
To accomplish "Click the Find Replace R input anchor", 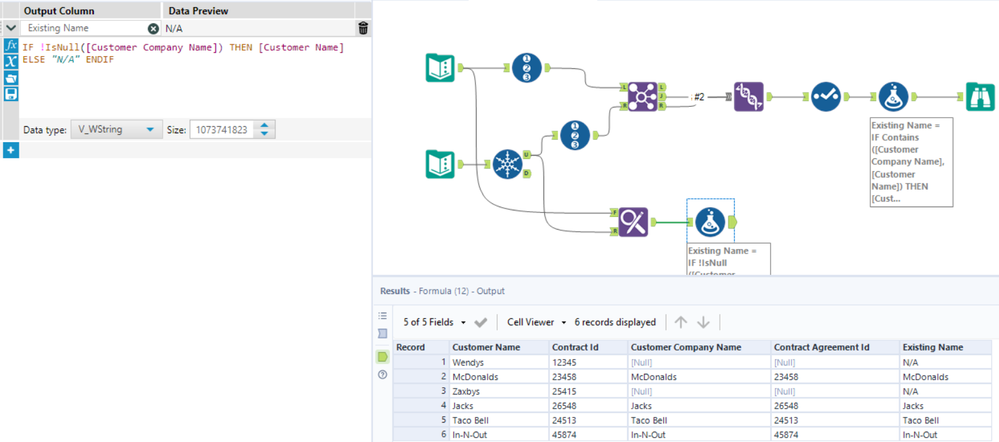I will (613, 231).
